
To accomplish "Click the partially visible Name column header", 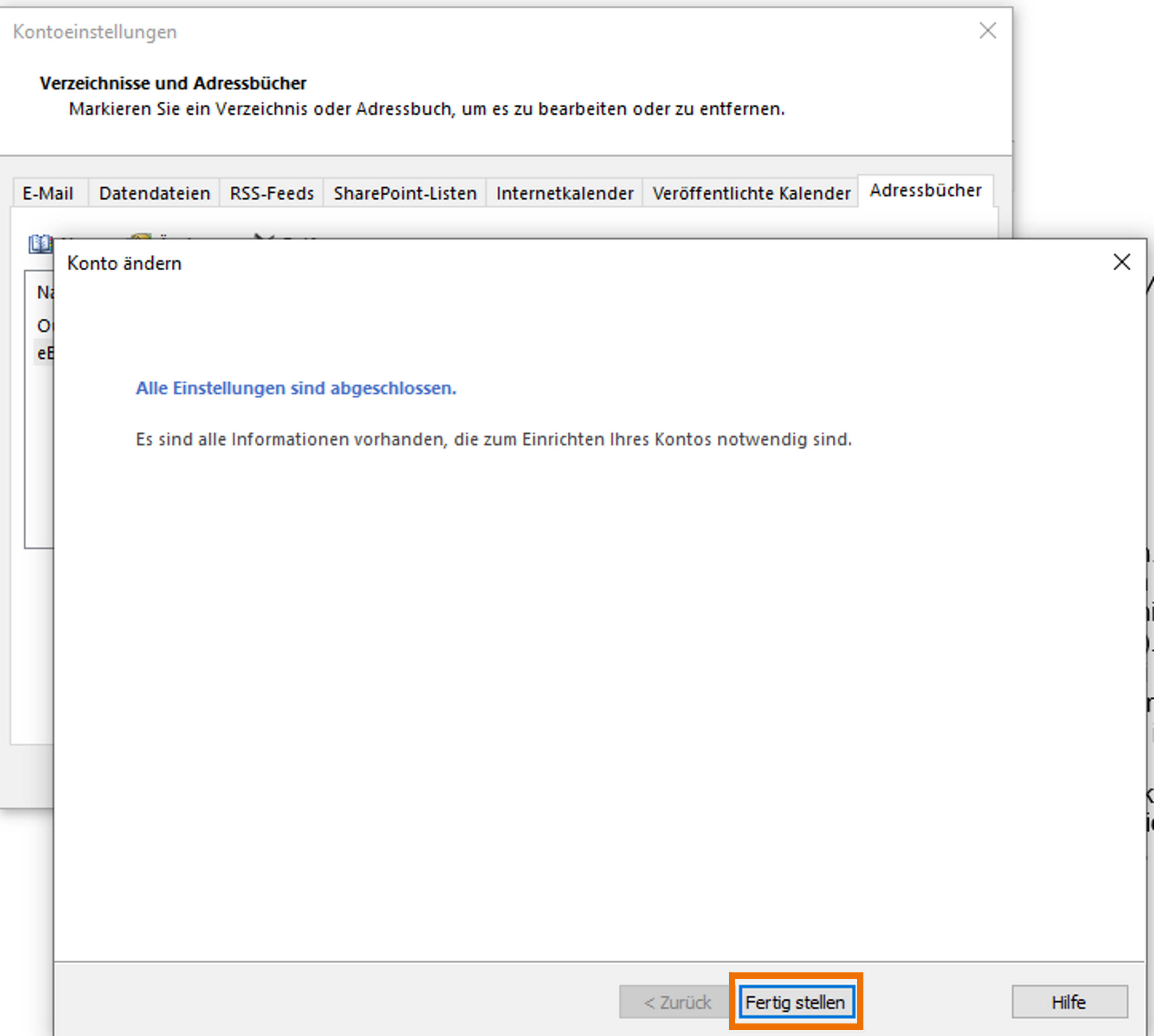I will (44, 292).
